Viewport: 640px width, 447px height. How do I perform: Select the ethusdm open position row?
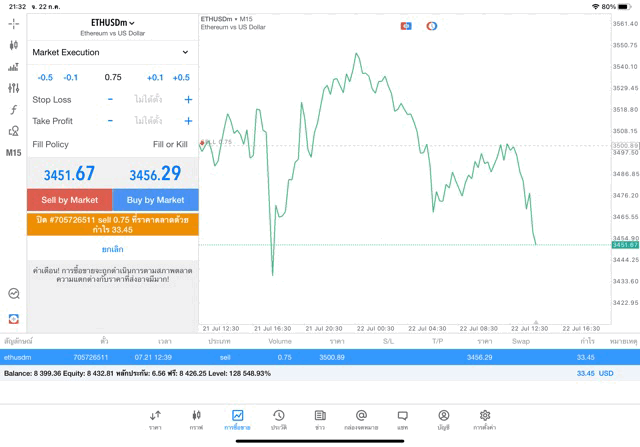300,357
